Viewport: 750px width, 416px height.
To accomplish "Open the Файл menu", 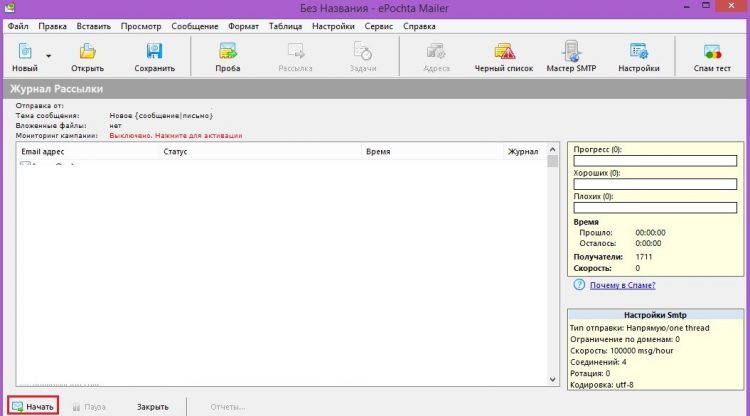I will point(18,26).
